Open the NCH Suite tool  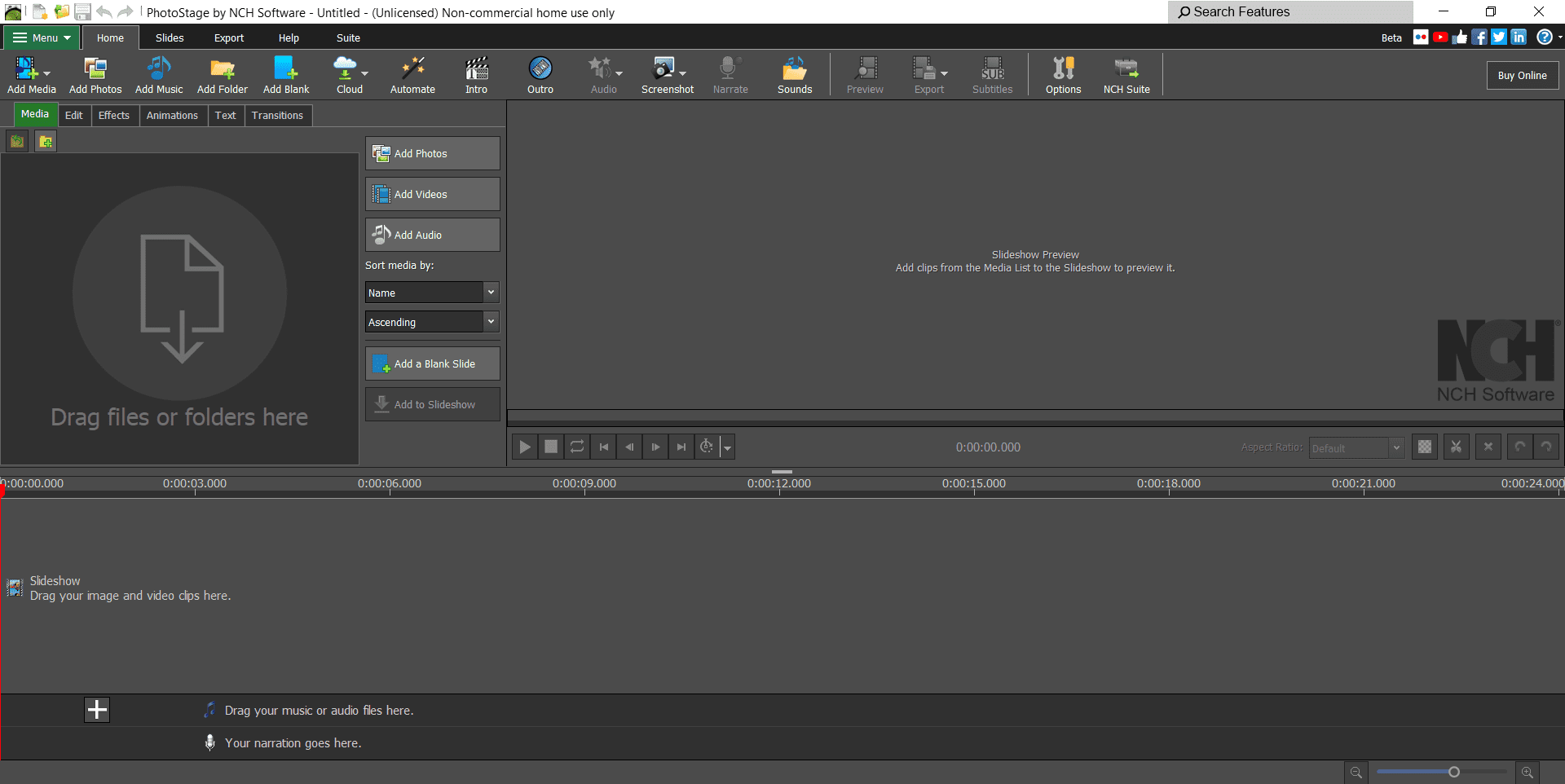pos(1126,75)
